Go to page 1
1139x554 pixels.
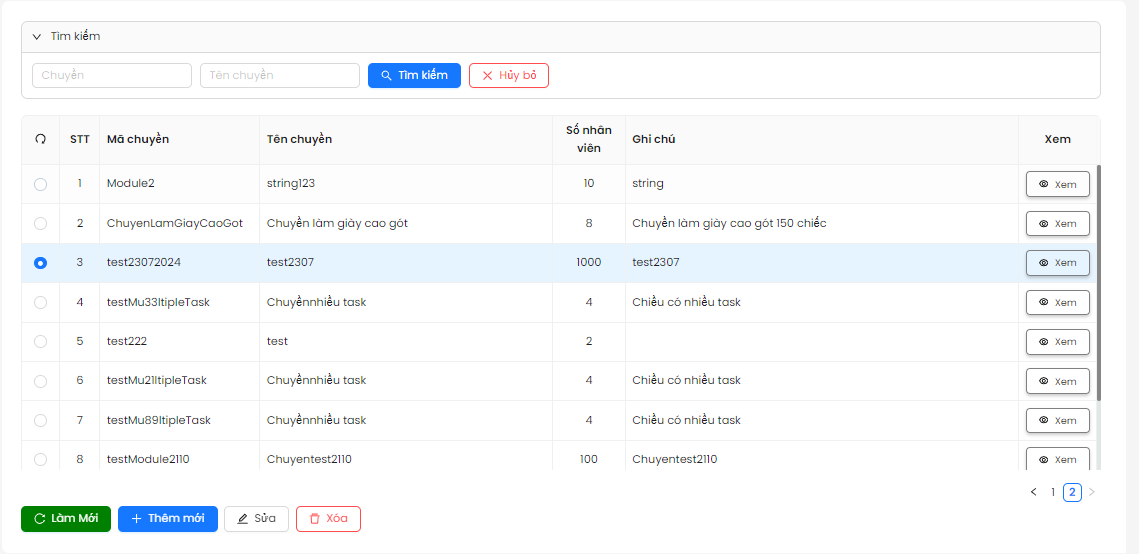[1053, 492]
